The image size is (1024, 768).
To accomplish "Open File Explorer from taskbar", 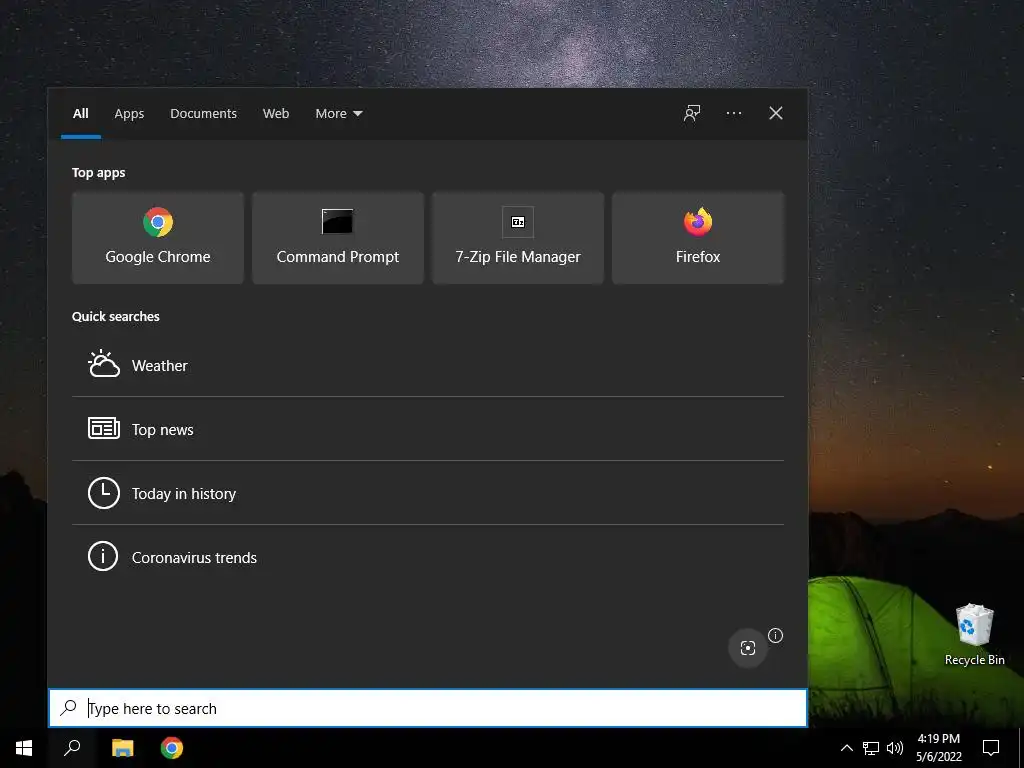I will (122, 748).
